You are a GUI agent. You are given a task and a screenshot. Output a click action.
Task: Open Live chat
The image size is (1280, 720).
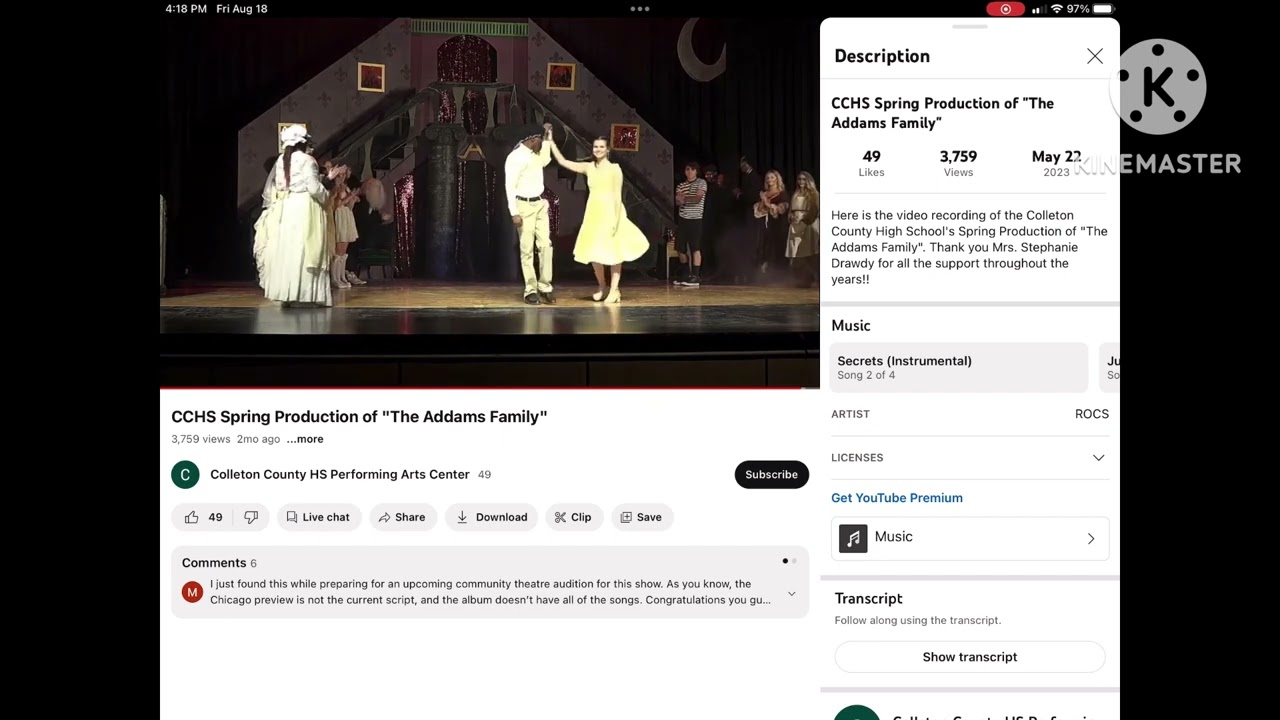318,517
